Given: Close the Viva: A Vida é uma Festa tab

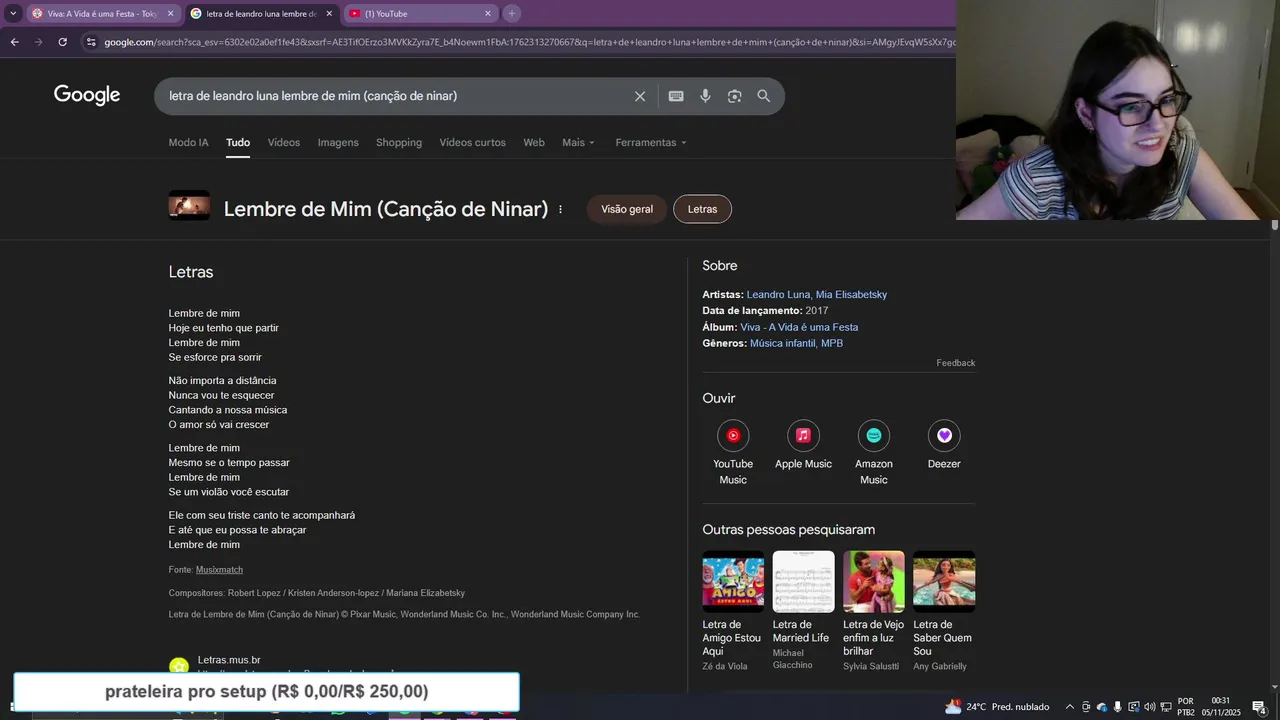Looking at the screenshot, I should (170, 14).
